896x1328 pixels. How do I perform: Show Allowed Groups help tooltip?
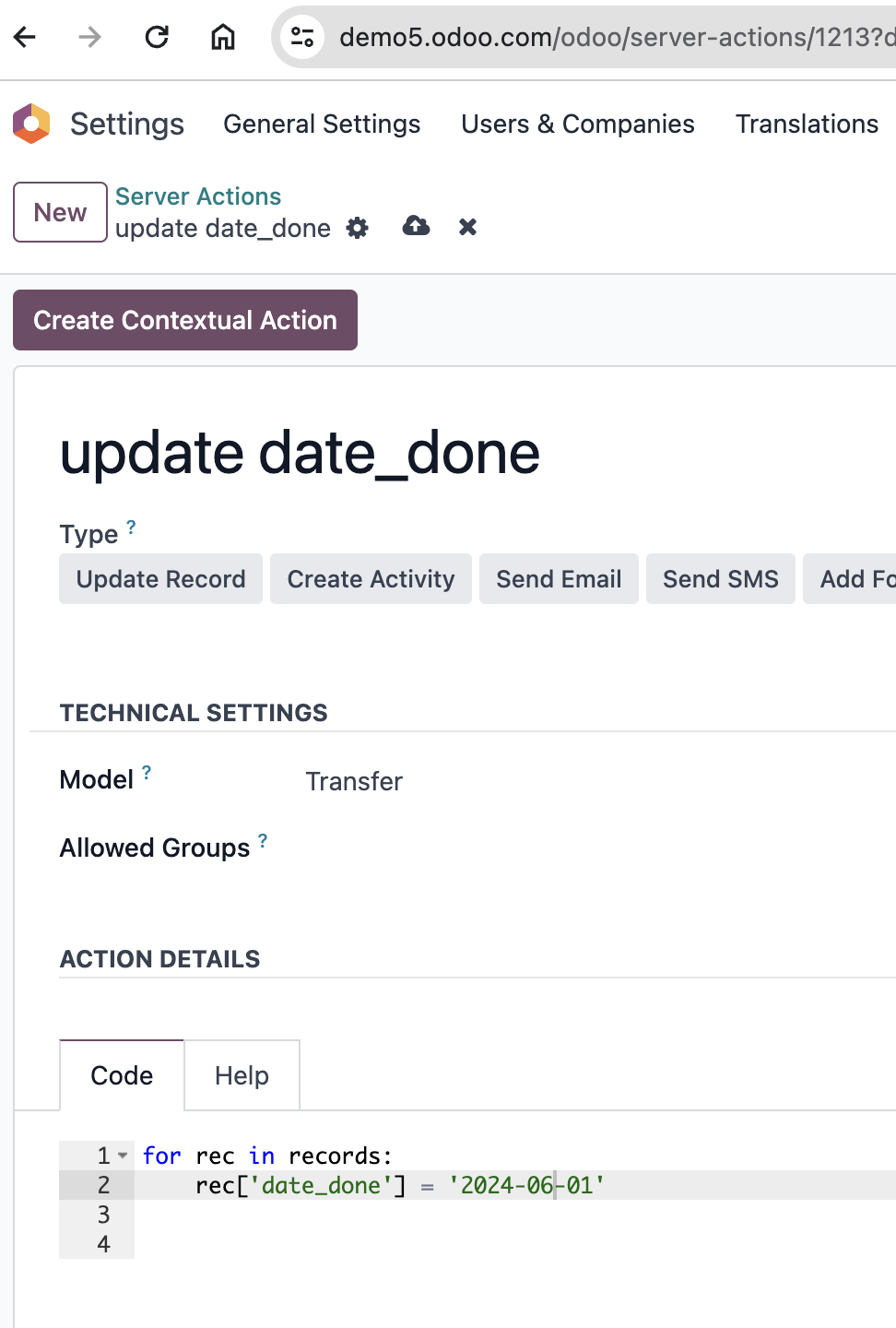point(263,841)
